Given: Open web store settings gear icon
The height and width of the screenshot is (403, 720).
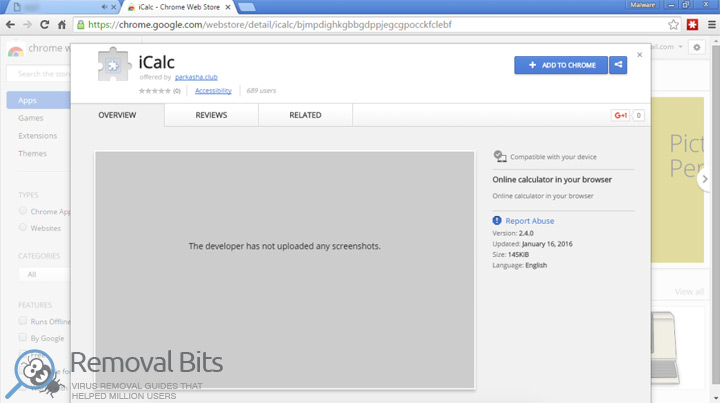Looking at the screenshot, I should pyautogui.click(x=697, y=47).
